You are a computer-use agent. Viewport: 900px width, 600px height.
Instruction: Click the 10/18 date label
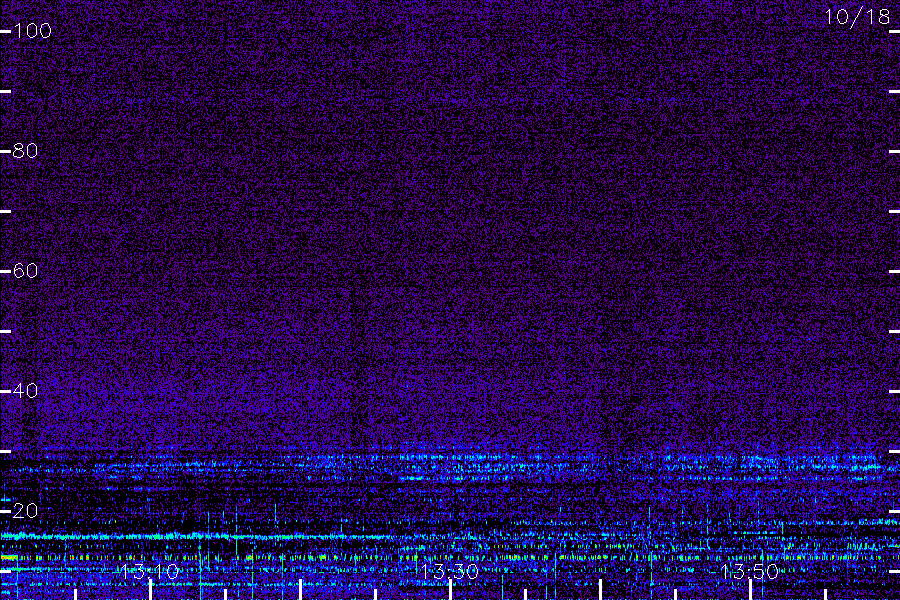pos(858,17)
